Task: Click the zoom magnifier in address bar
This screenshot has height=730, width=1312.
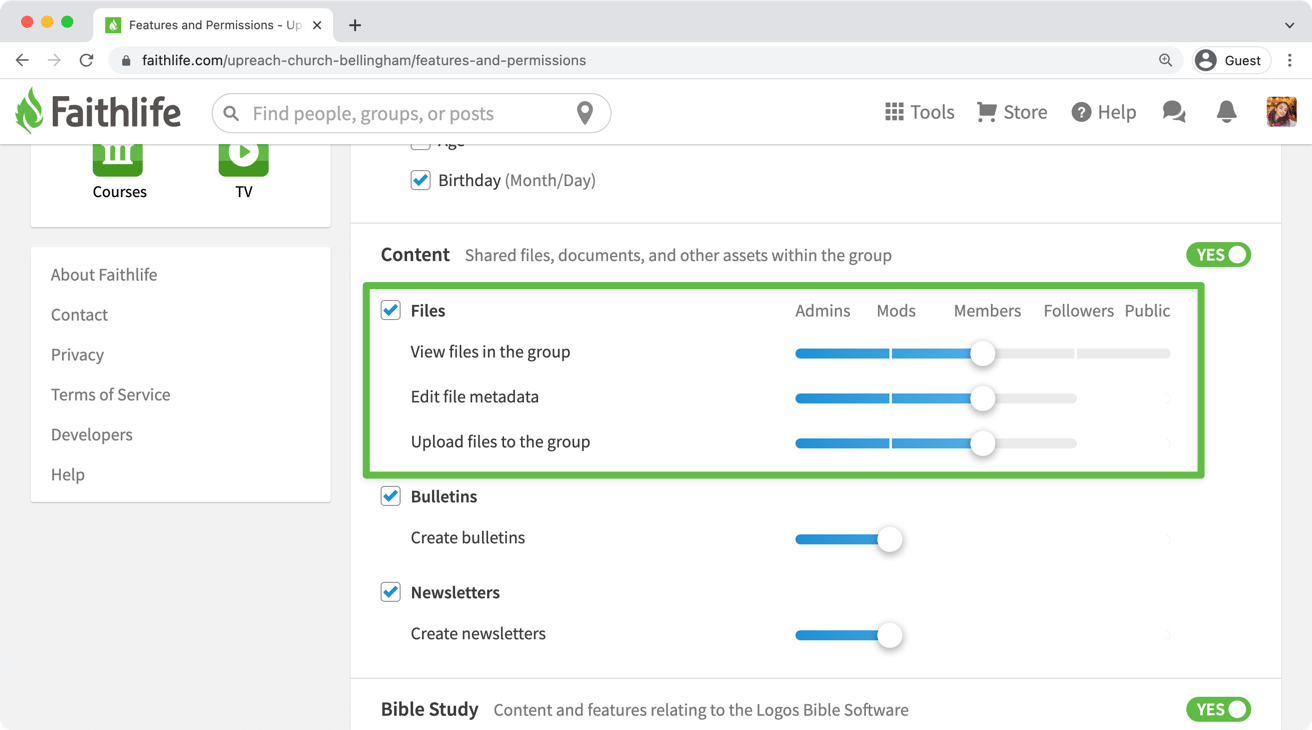Action: tap(1165, 60)
